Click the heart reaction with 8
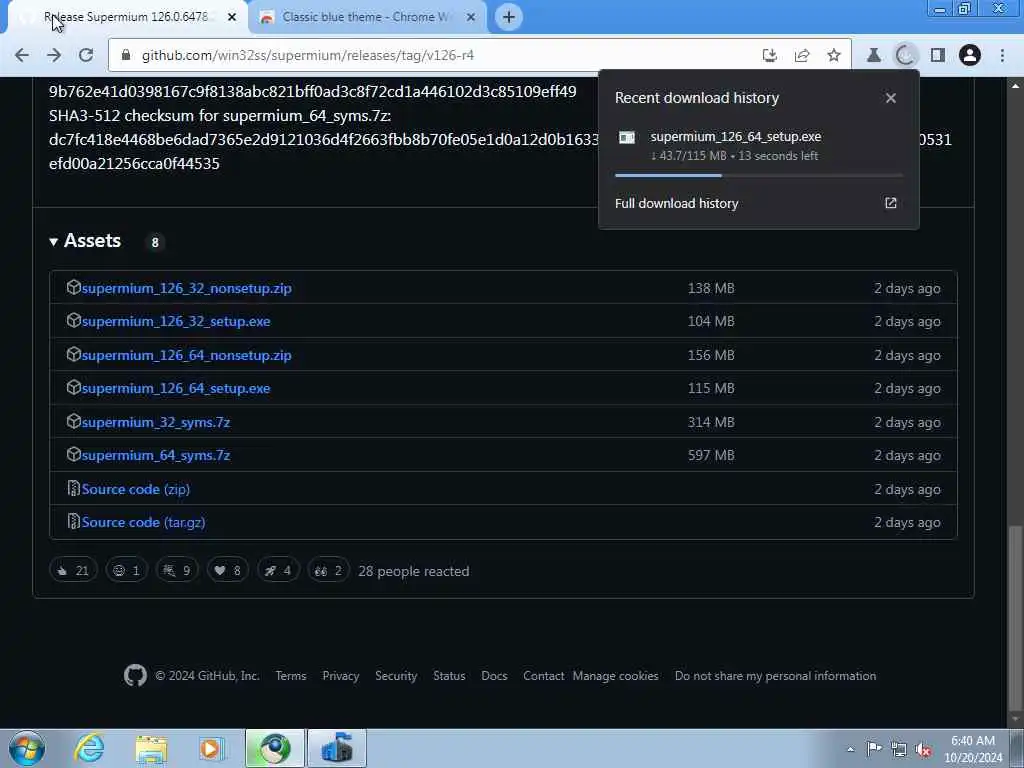 [227, 571]
